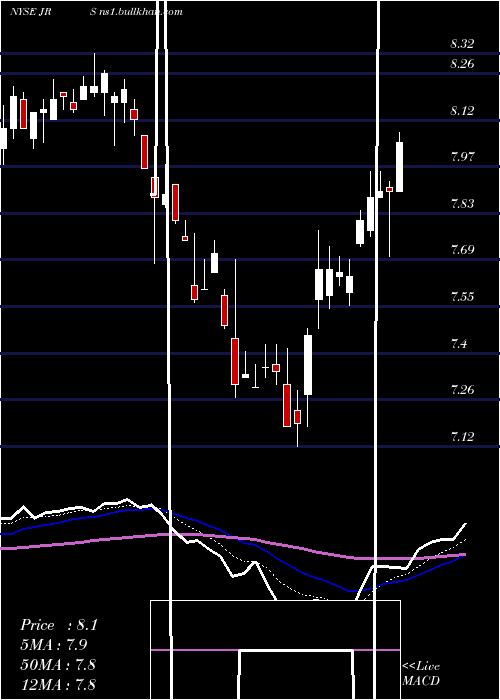Click the Price : 8.1 readout
The image size is (500, 700).
click(58, 625)
